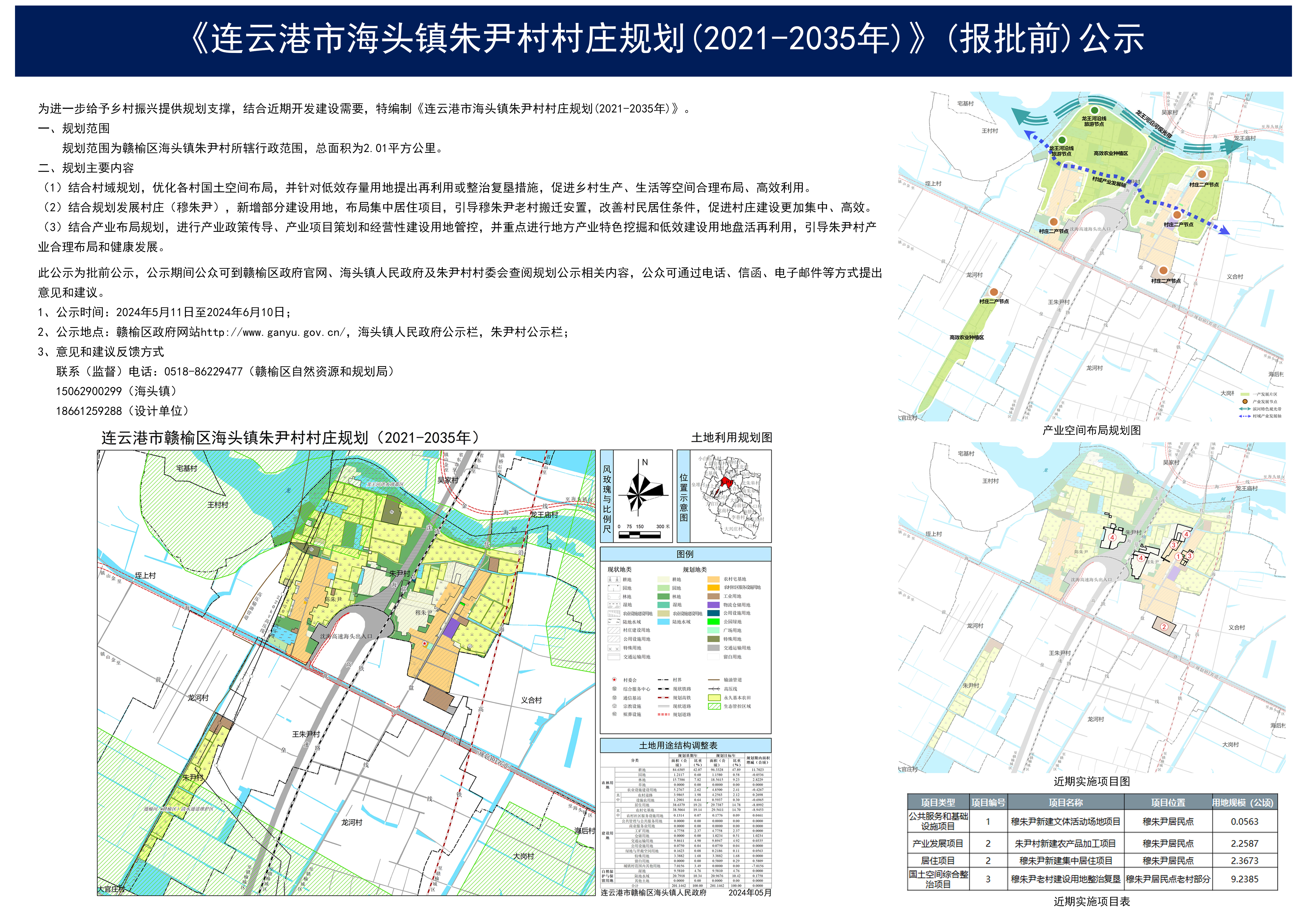Click the 村庄建设用地 hatched symbol

click(x=614, y=630)
